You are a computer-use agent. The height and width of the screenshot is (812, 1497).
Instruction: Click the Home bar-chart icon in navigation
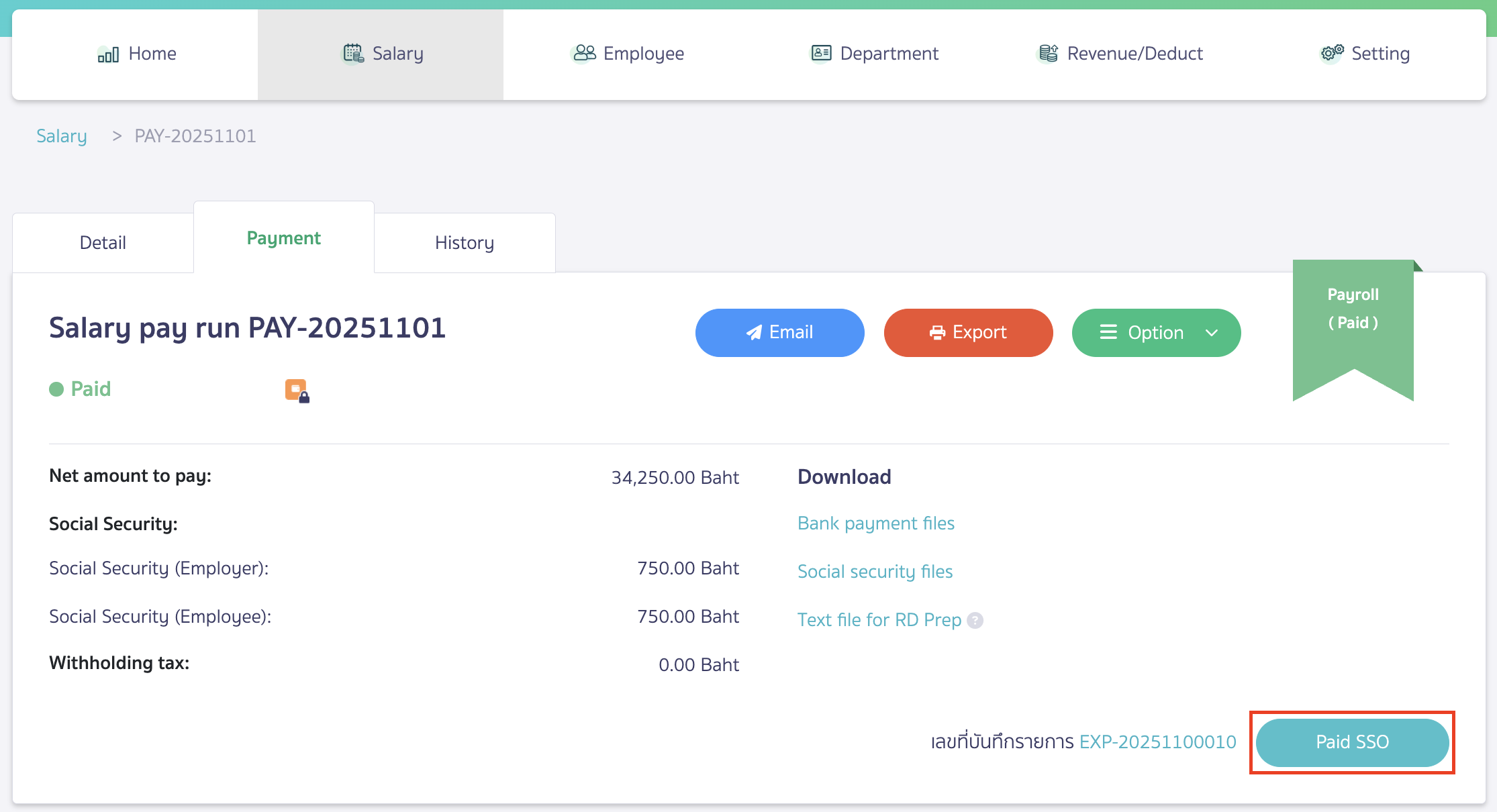click(109, 54)
